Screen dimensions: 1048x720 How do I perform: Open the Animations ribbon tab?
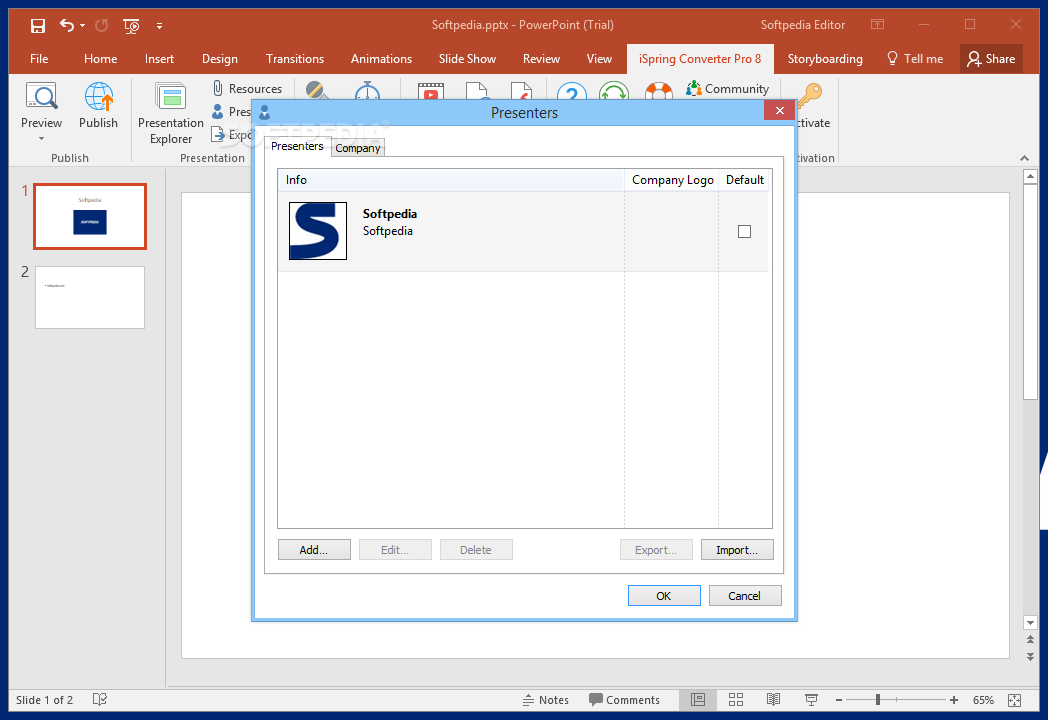381,59
